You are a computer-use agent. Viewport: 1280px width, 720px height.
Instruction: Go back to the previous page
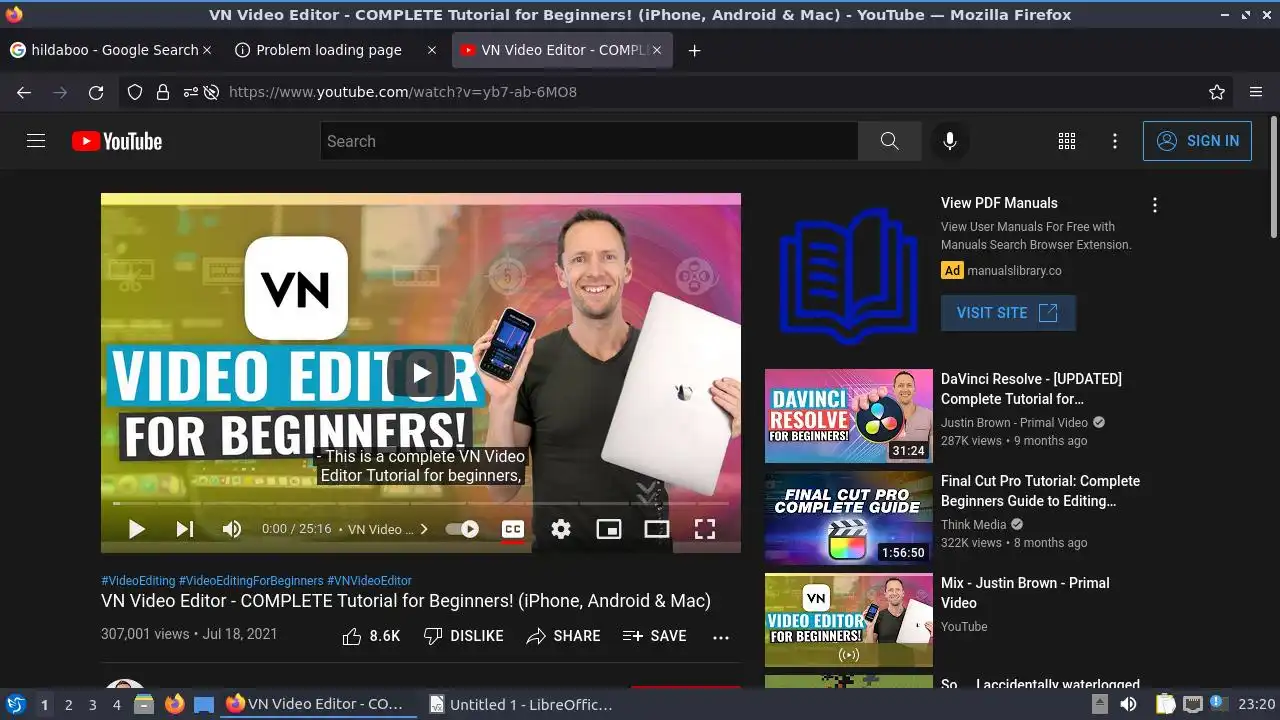click(24, 92)
